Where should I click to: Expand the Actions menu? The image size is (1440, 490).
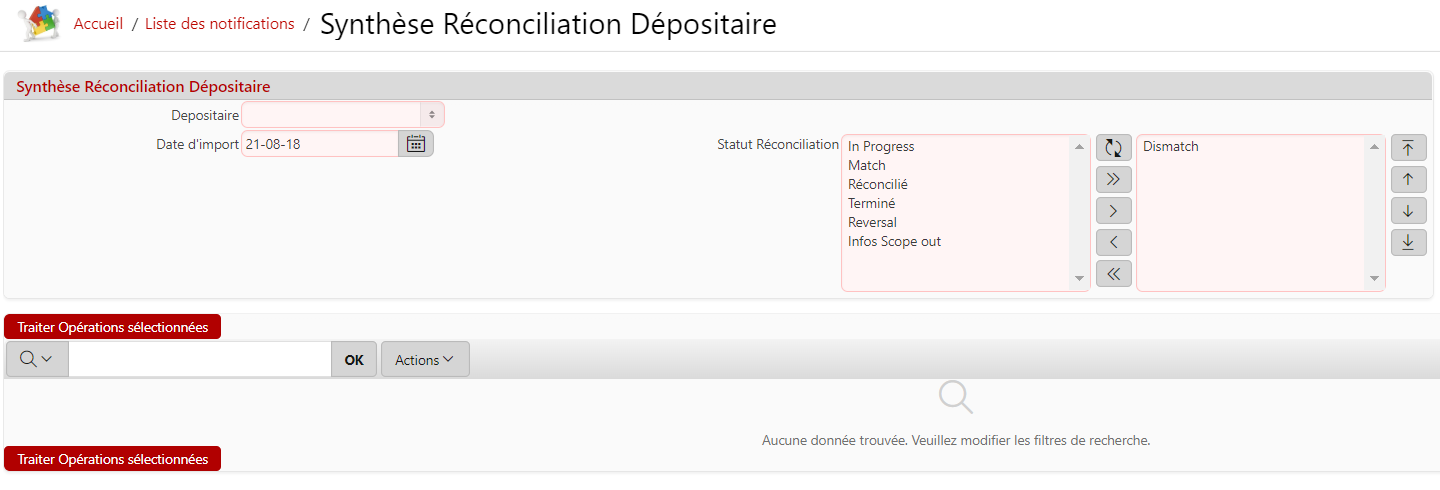coord(425,360)
